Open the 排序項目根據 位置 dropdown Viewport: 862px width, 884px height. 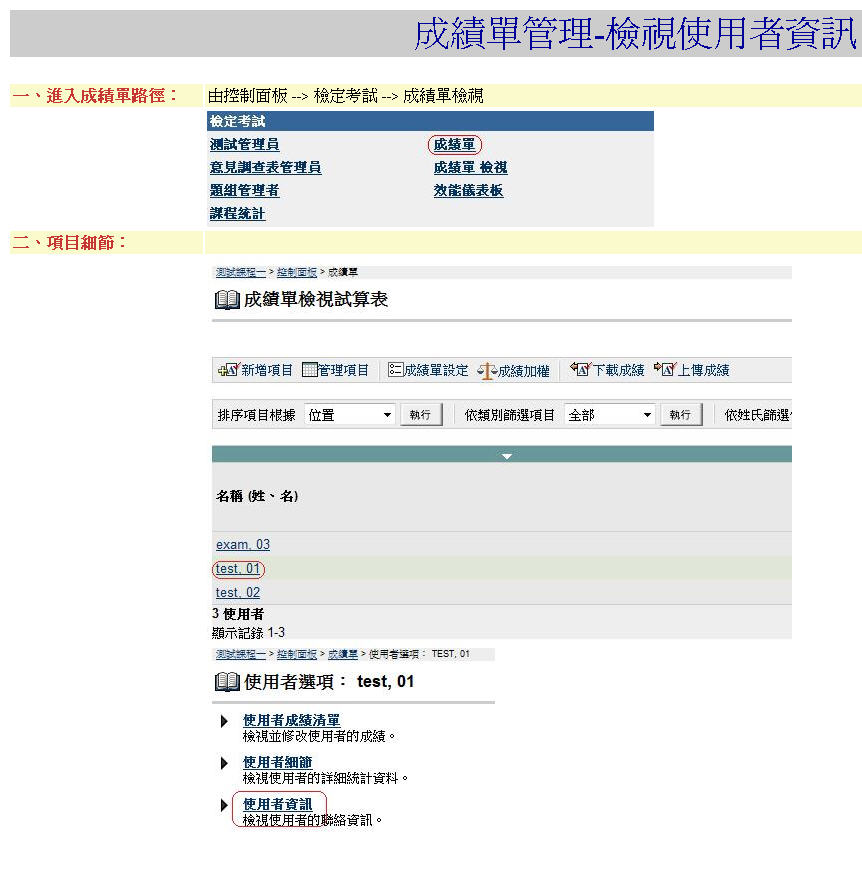(387, 415)
